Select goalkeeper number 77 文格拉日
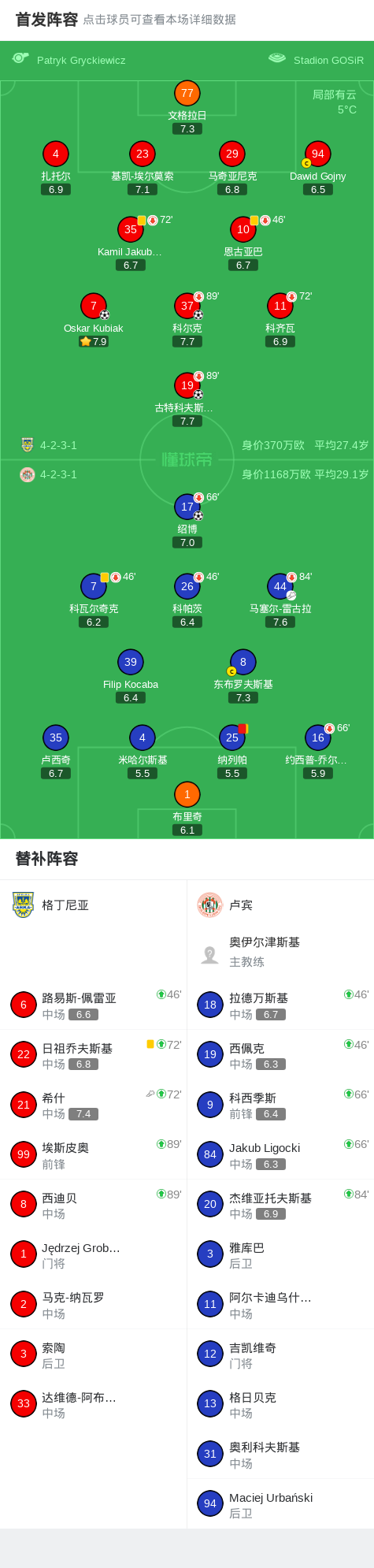The width and height of the screenshot is (374, 1568). [187, 94]
